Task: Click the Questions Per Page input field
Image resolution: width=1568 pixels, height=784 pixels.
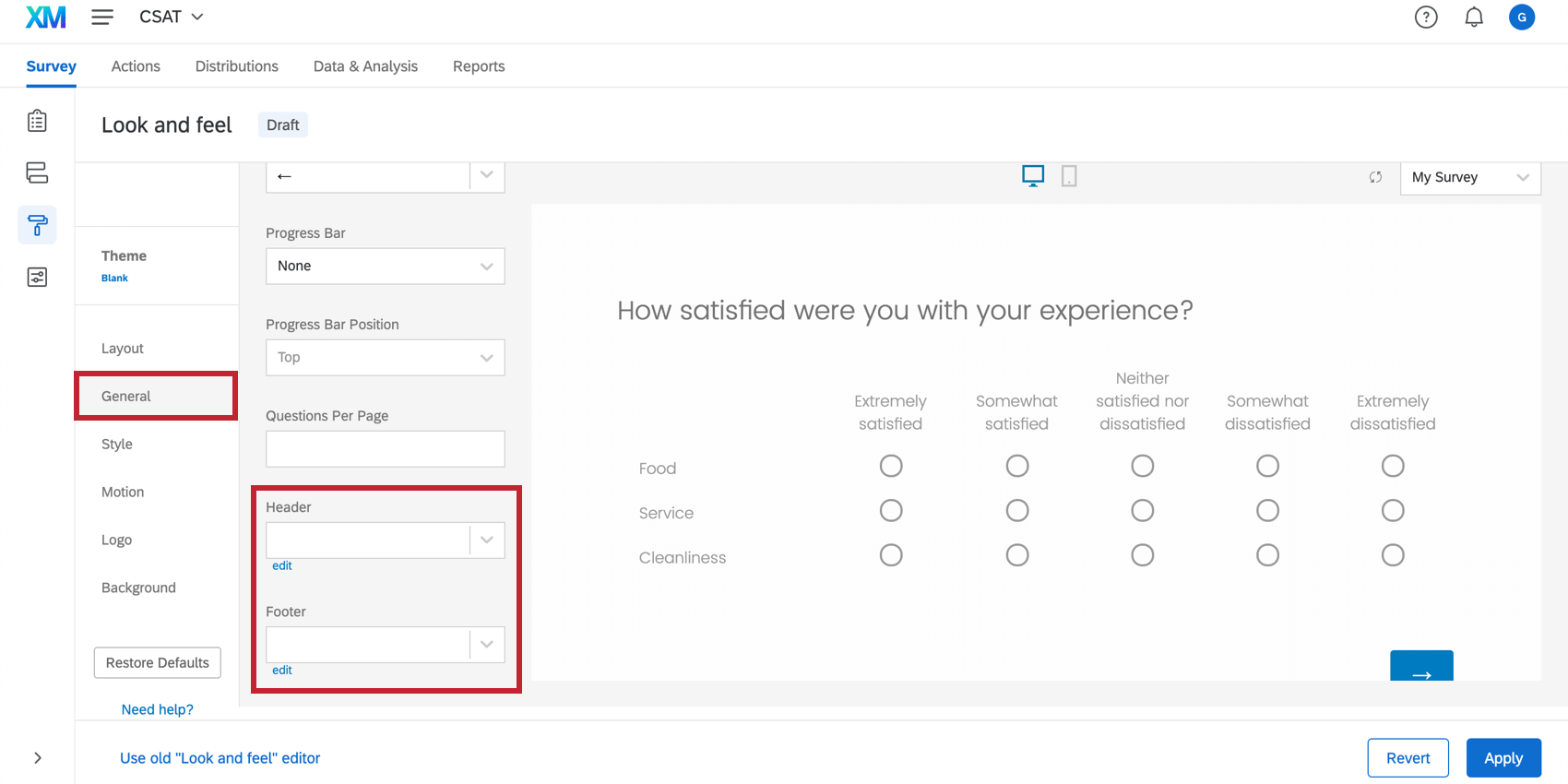Action: click(x=385, y=449)
